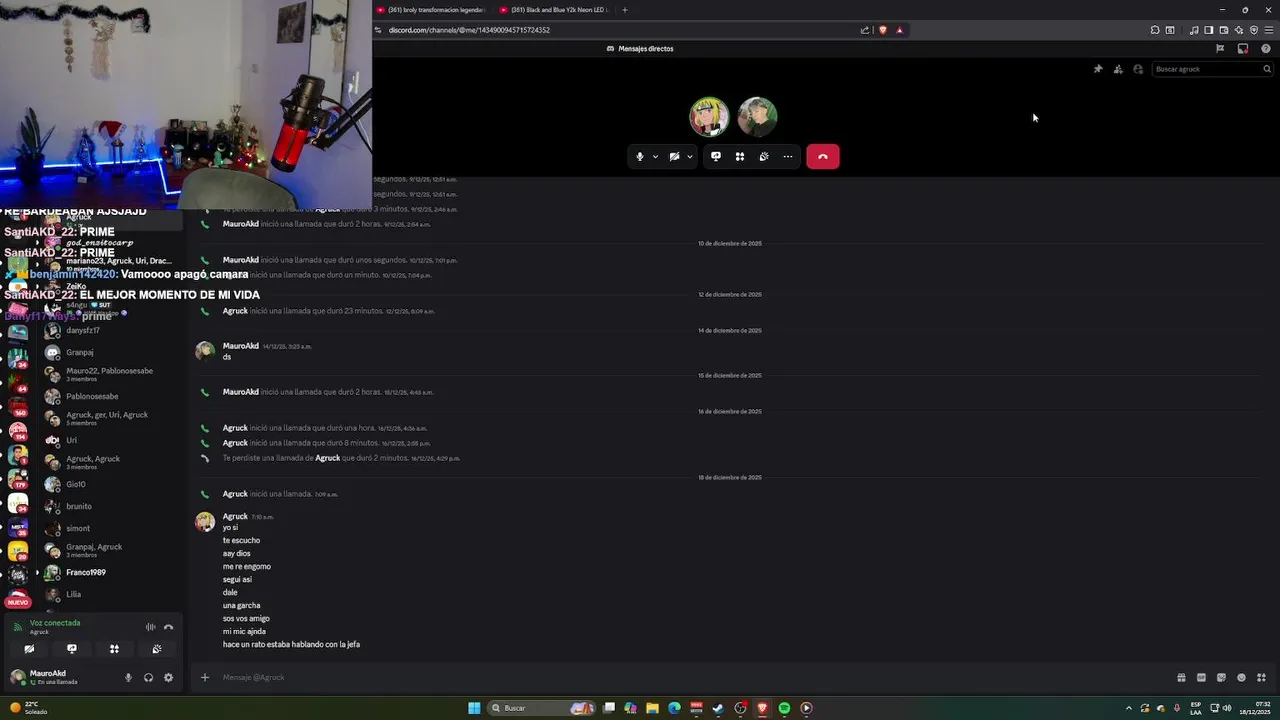
Task: Open user settings gear
Action: (x=168, y=677)
